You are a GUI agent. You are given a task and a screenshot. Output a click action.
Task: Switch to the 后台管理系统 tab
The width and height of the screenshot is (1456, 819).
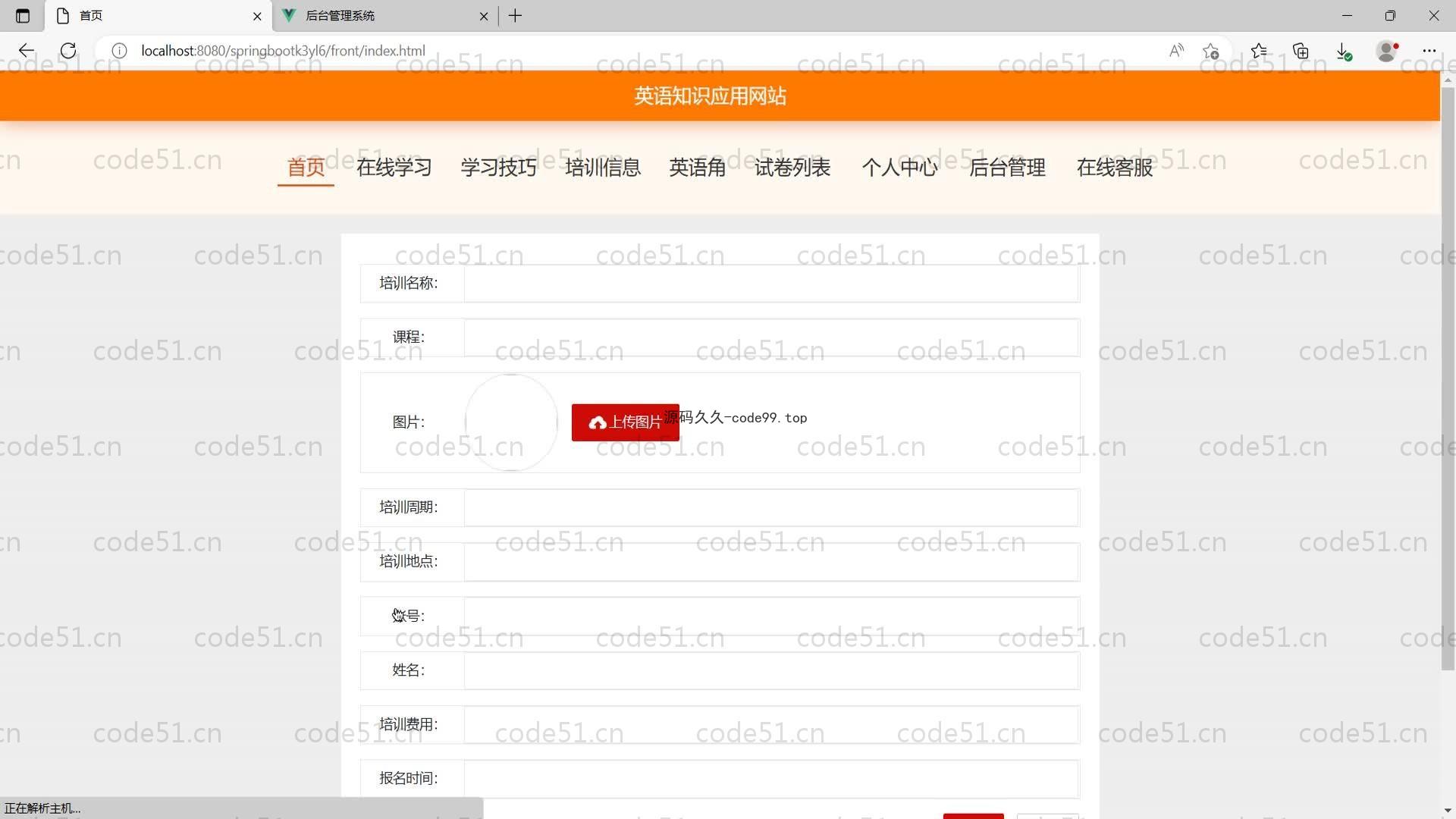pos(385,16)
